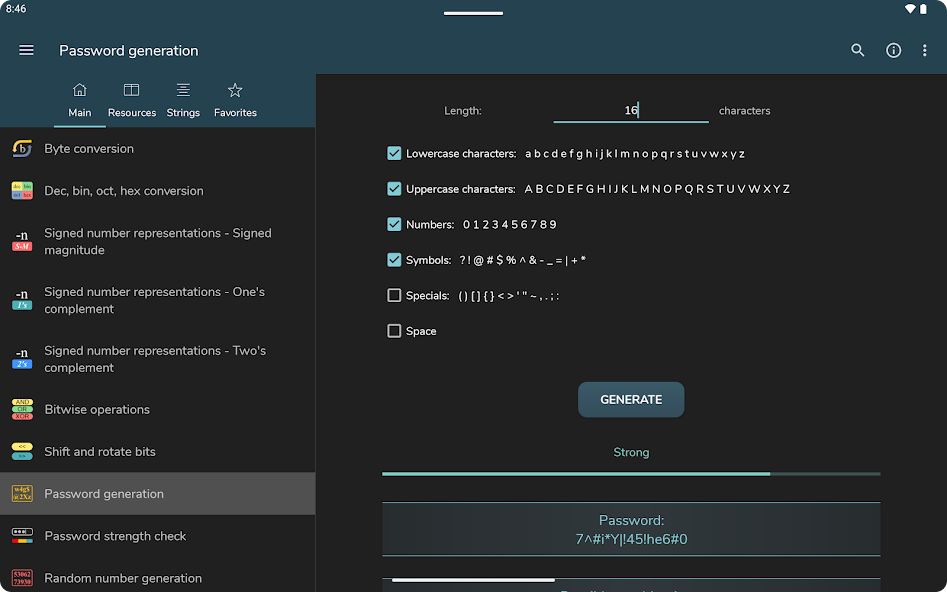Open the hamburger navigation menu
947x592 pixels.
coord(26,50)
